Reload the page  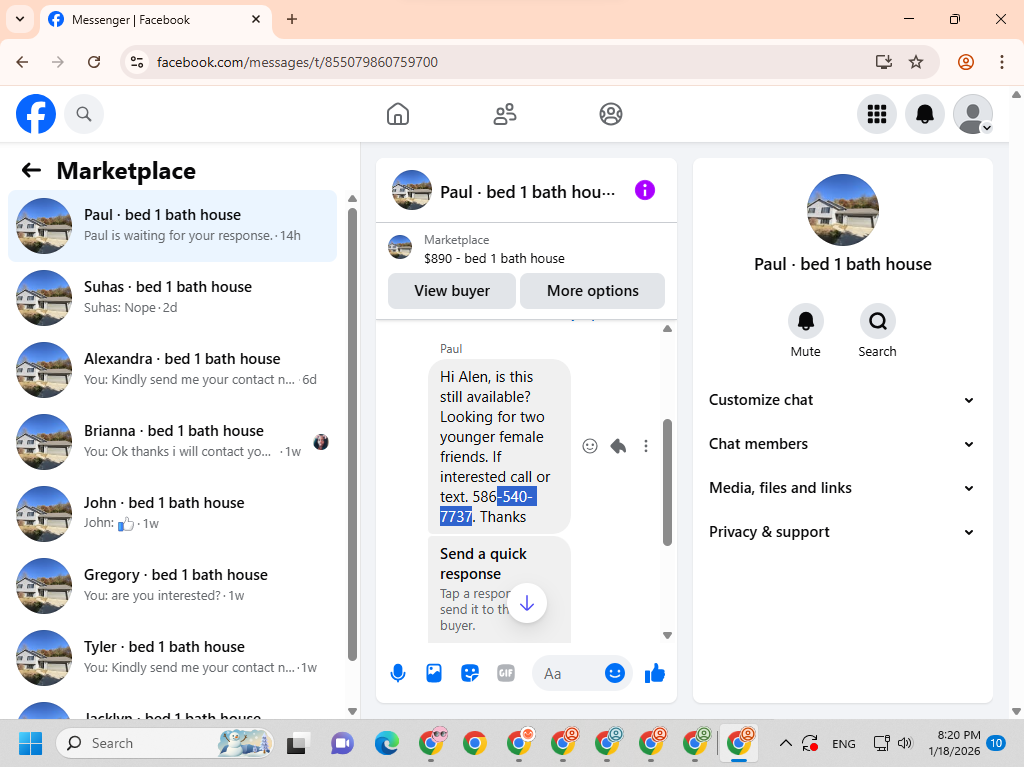pos(94,62)
